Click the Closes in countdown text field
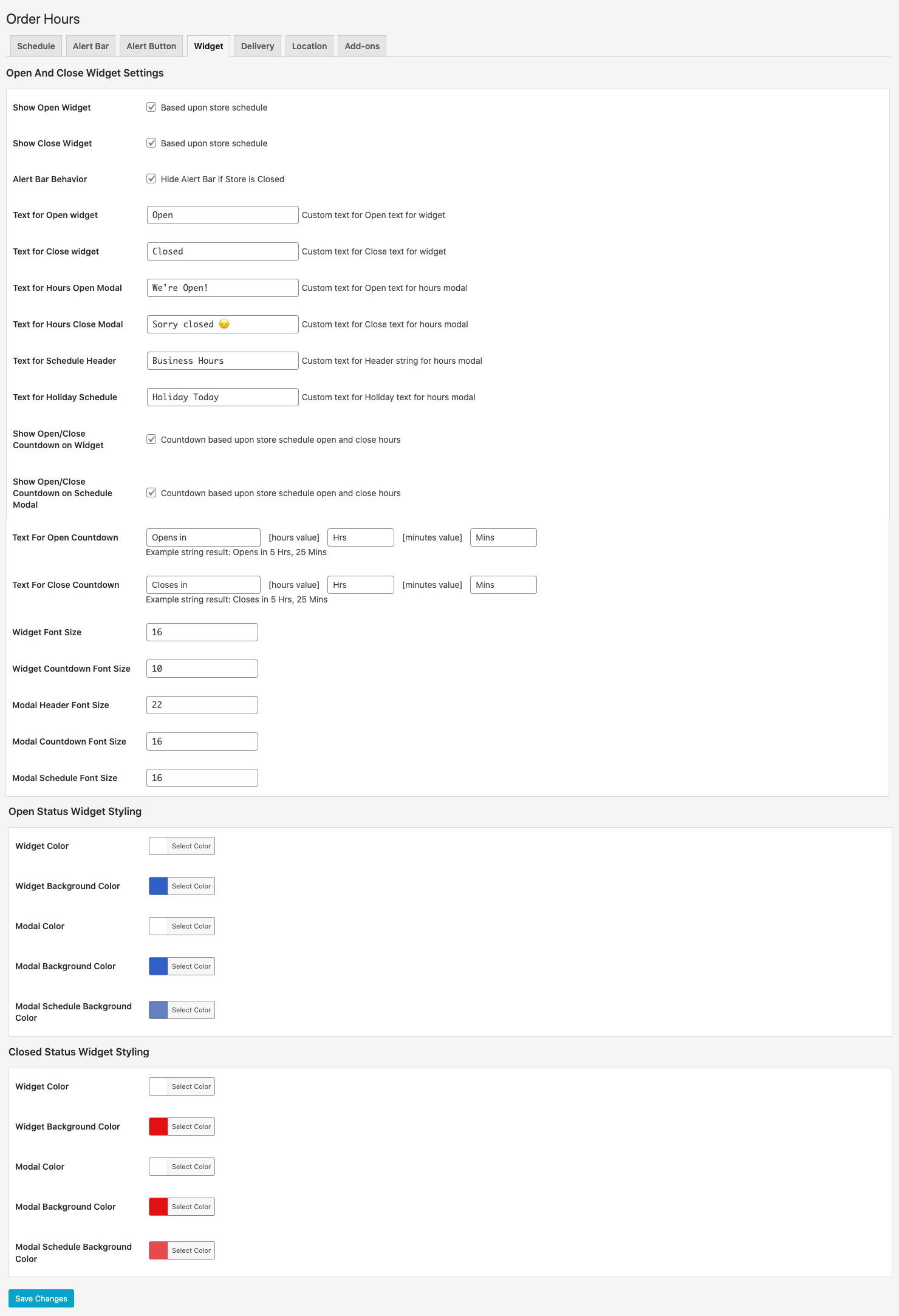899x1316 pixels. point(203,585)
